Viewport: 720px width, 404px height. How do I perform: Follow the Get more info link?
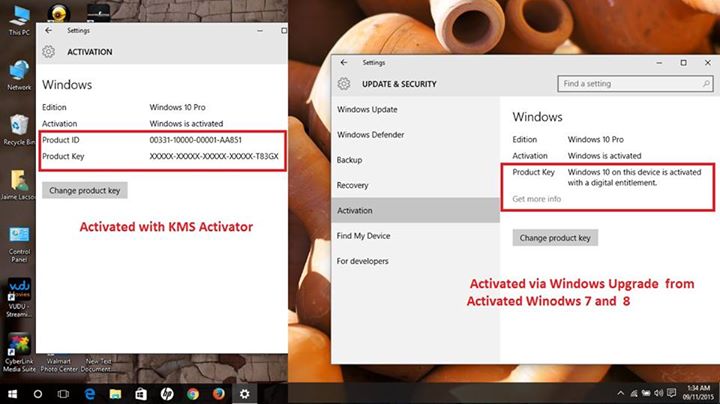coord(536,199)
